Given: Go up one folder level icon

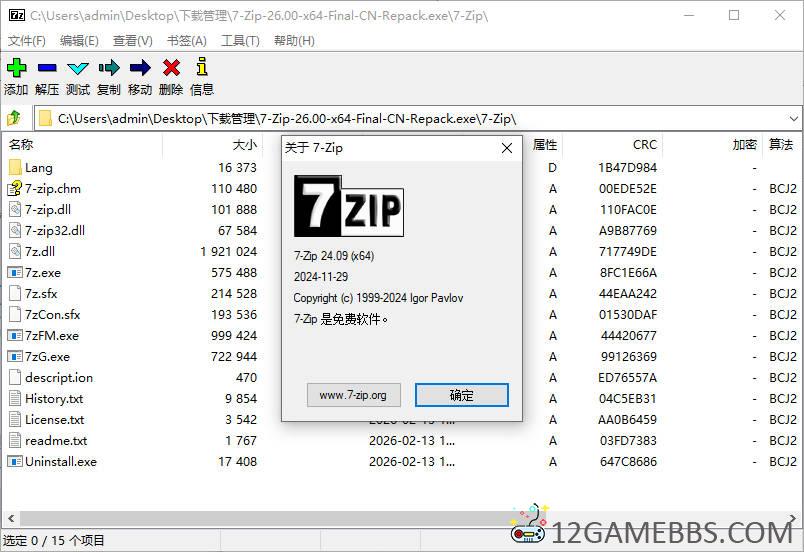Looking at the screenshot, I should coord(14,118).
